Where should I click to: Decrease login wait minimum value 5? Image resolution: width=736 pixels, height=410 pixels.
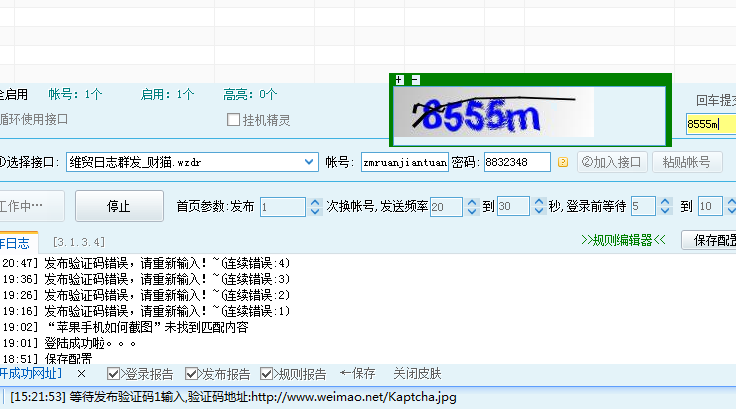click(665, 211)
